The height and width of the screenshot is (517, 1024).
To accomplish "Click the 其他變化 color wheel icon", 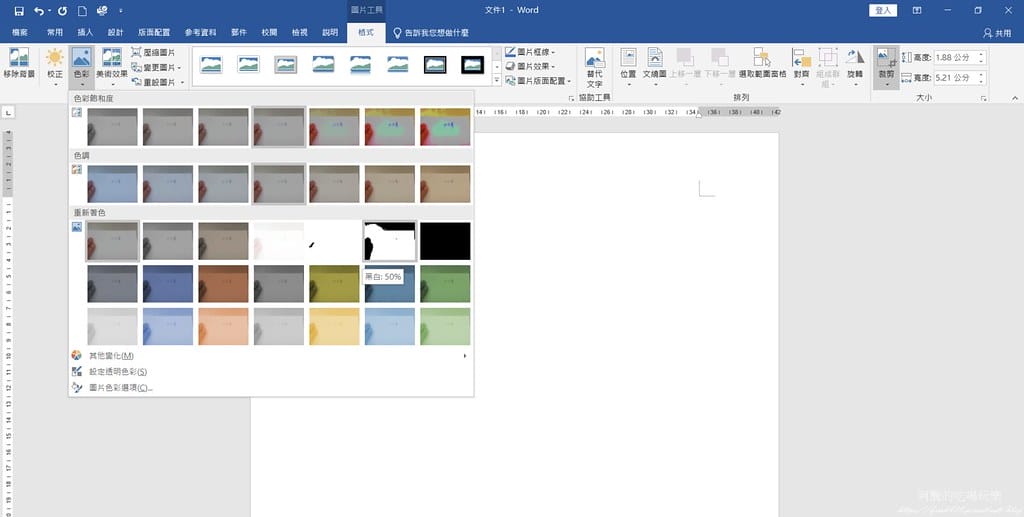I will point(76,356).
